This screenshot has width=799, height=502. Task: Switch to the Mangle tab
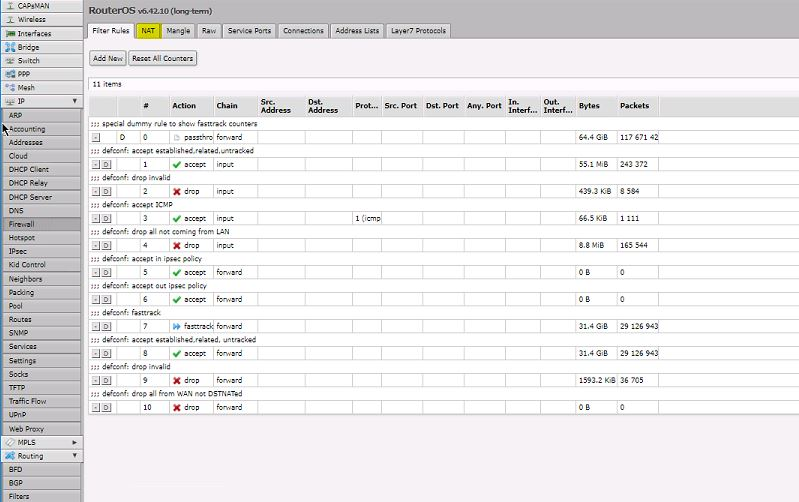(178, 31)
